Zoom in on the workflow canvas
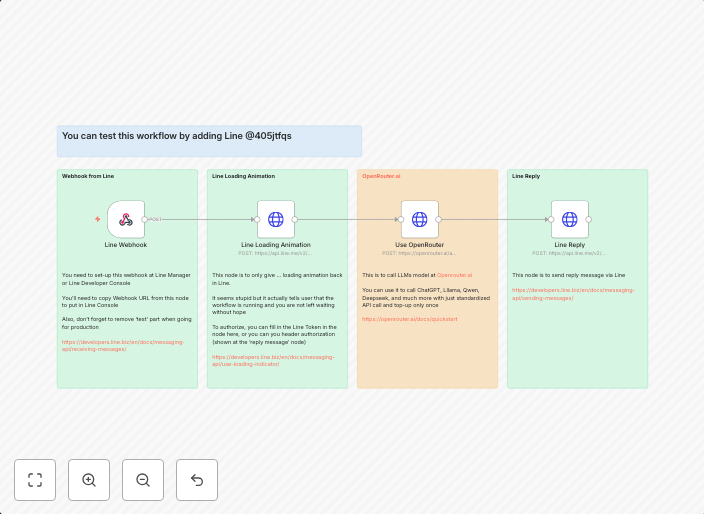 pyautogui.click(x=89, y=480)
